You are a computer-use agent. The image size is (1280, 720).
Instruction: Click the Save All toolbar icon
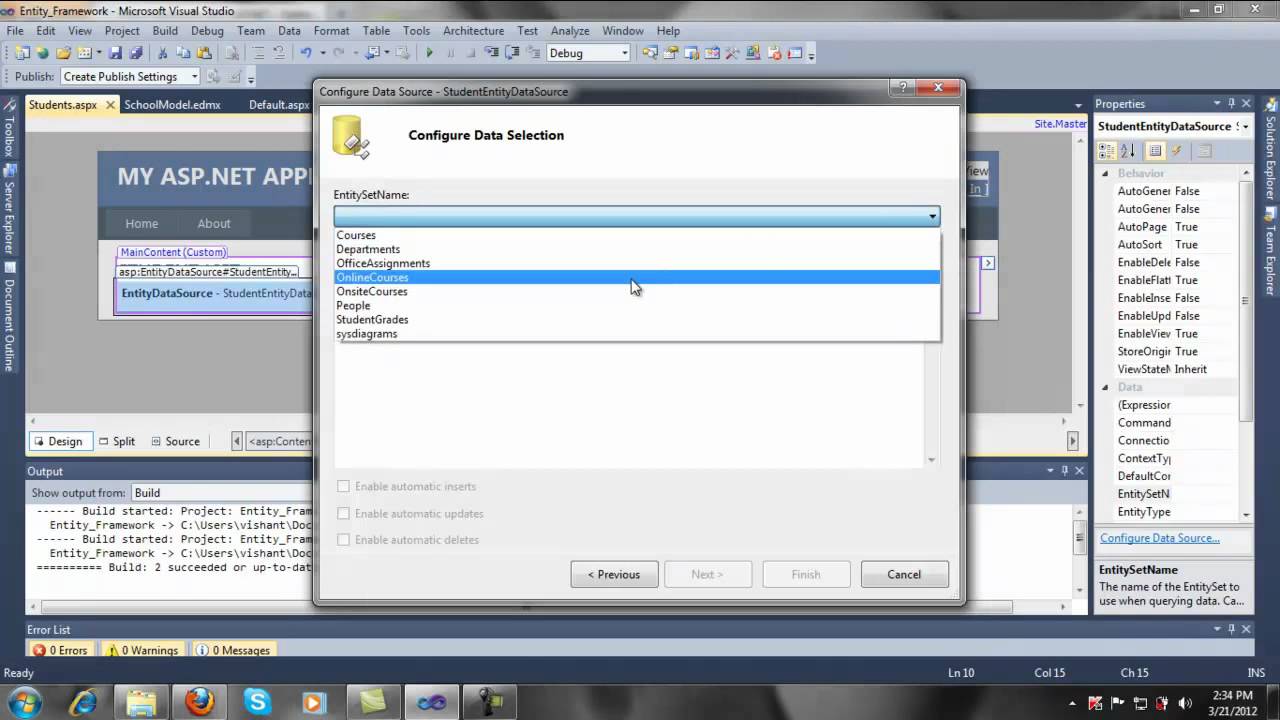(x=135, y=53)
